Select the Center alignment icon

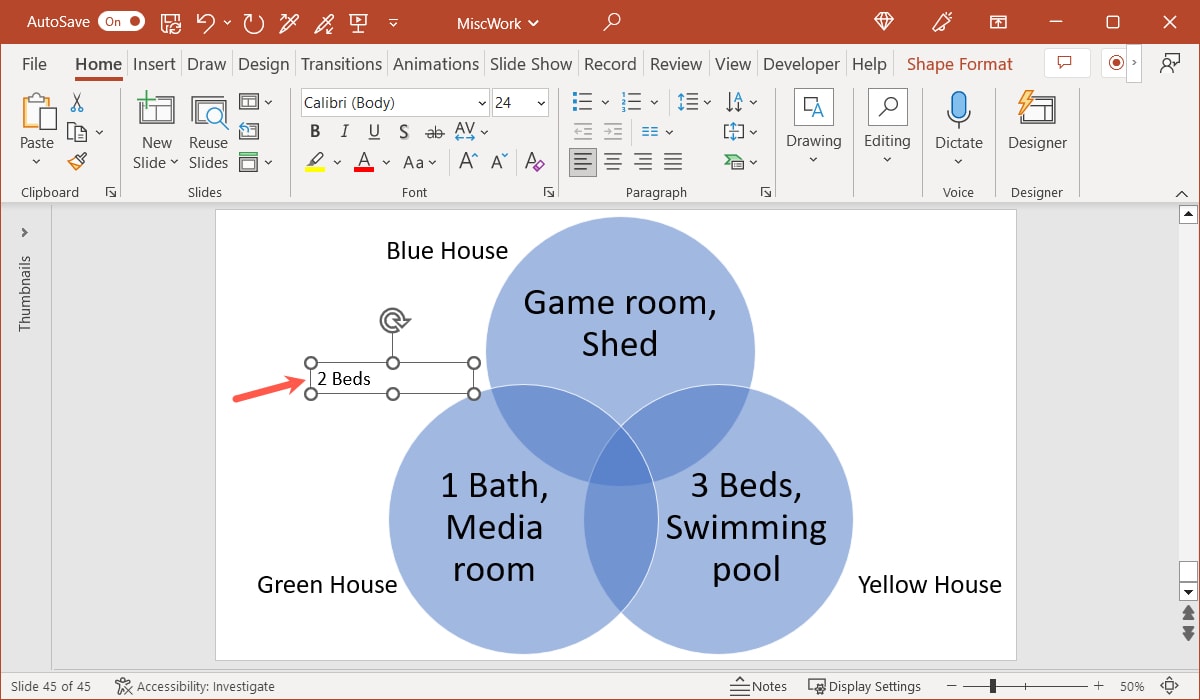[x=612, y=161]
